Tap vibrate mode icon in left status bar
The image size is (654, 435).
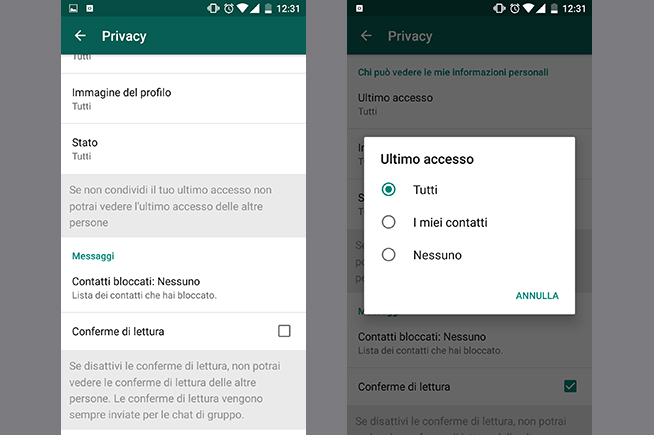pyautogui.click(x=213, y=8)
